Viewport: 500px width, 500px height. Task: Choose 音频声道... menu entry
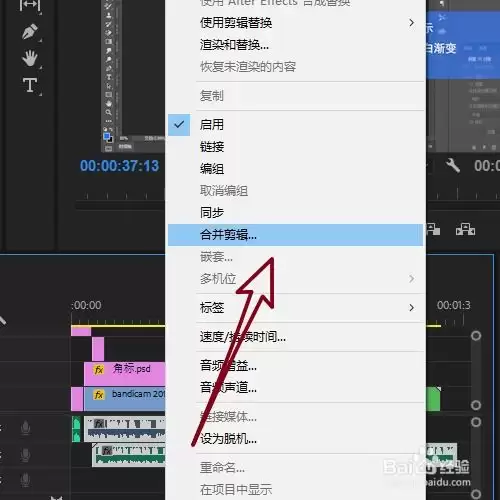(295, 388)
